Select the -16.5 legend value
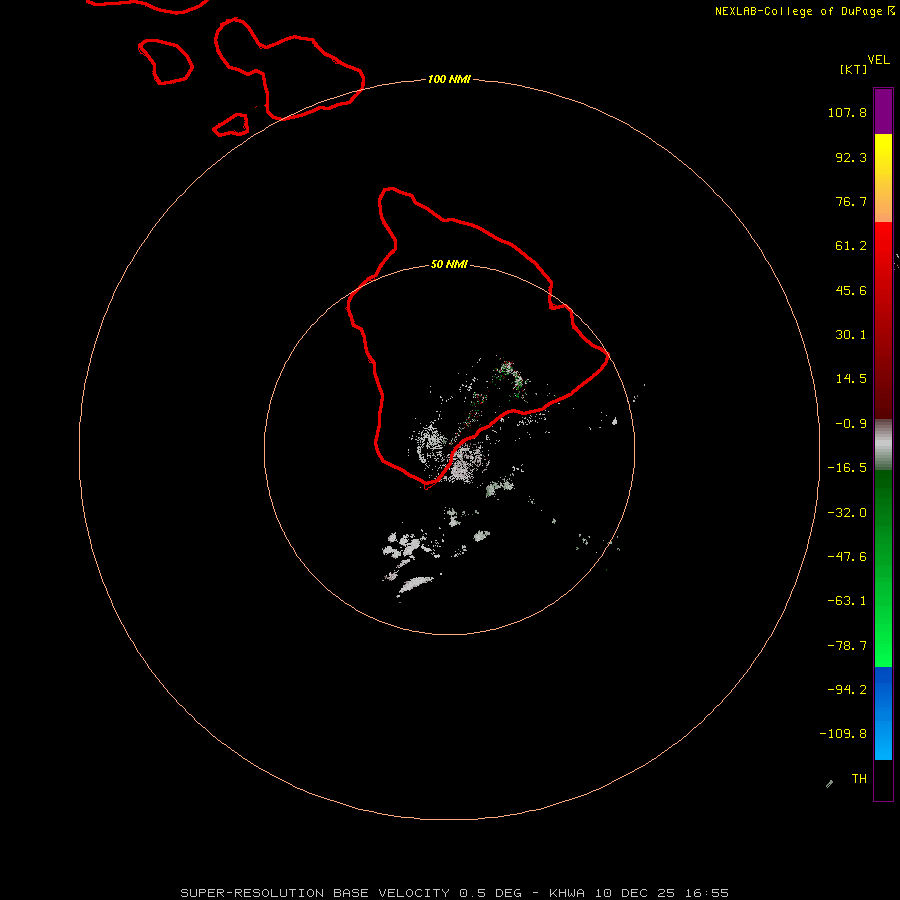This screenshot has height=900, width=900. click(x=847, y=468)
